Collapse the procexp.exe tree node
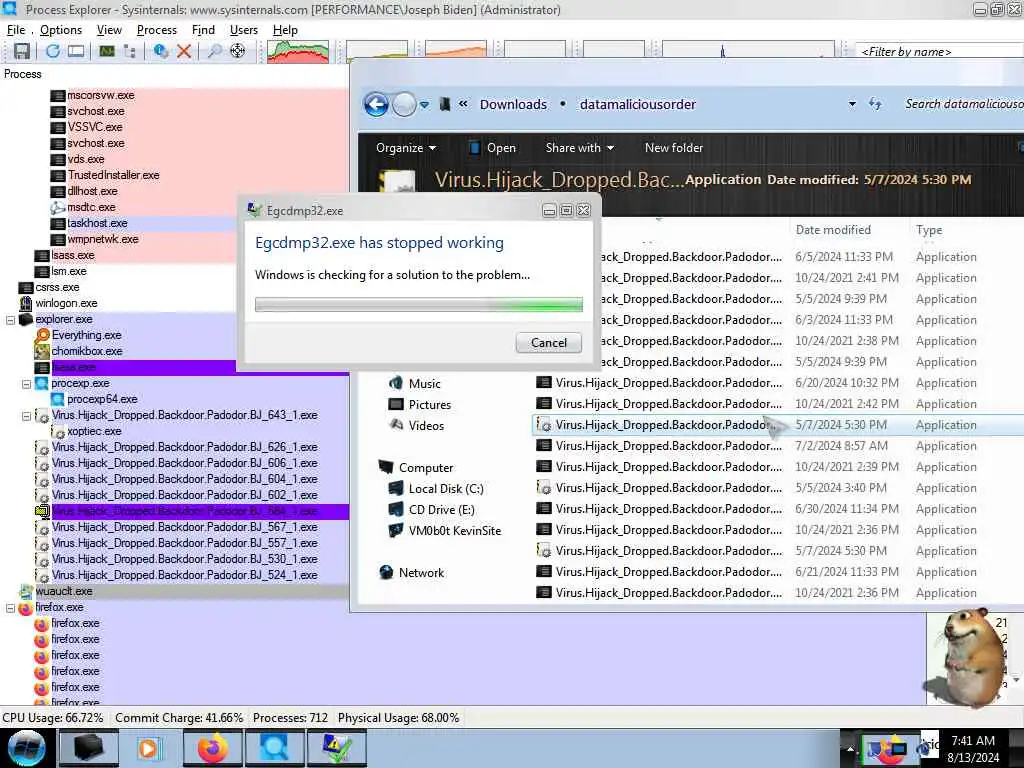This screenshot has height=768, width=1024. (26, 384)
